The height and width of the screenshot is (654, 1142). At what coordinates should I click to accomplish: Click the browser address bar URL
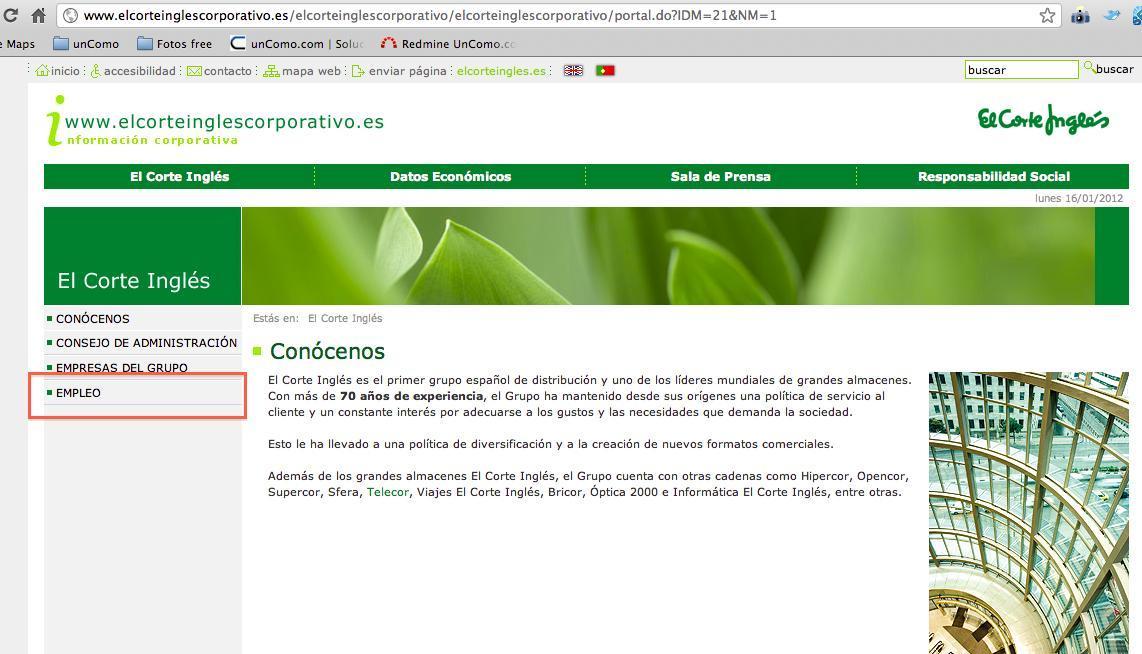click(430, 15)
